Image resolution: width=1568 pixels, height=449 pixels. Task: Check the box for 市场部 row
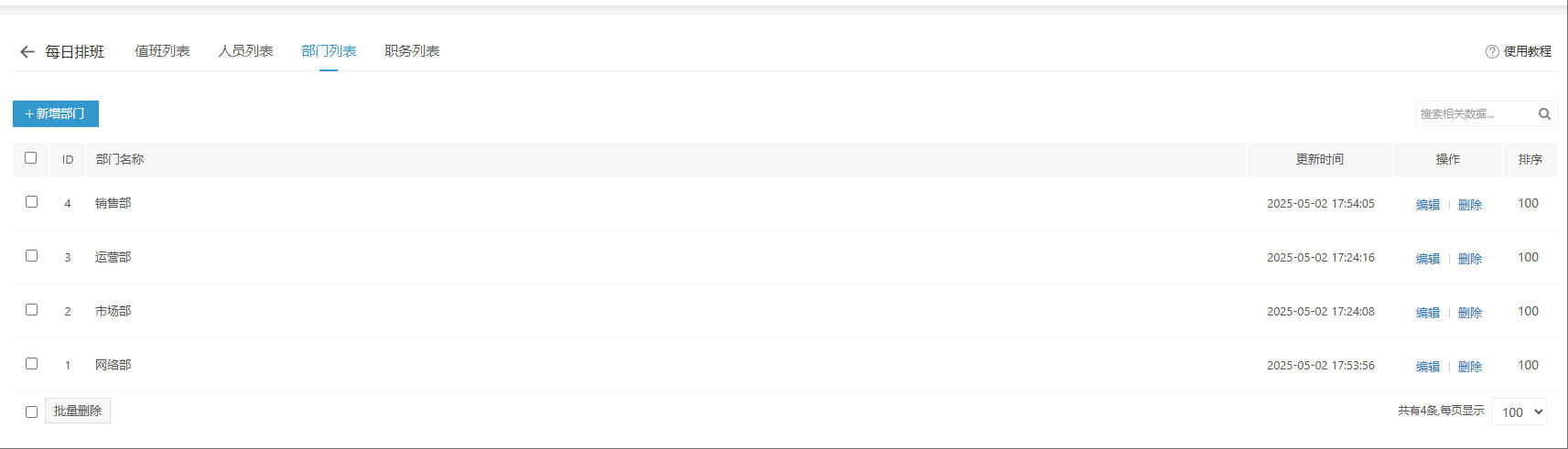point(31,309)
